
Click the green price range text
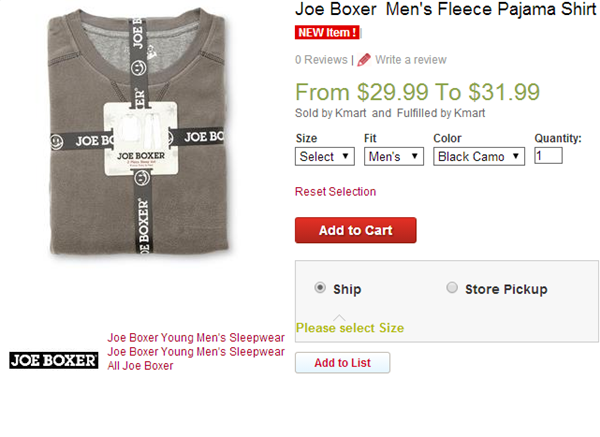[417, 91]
